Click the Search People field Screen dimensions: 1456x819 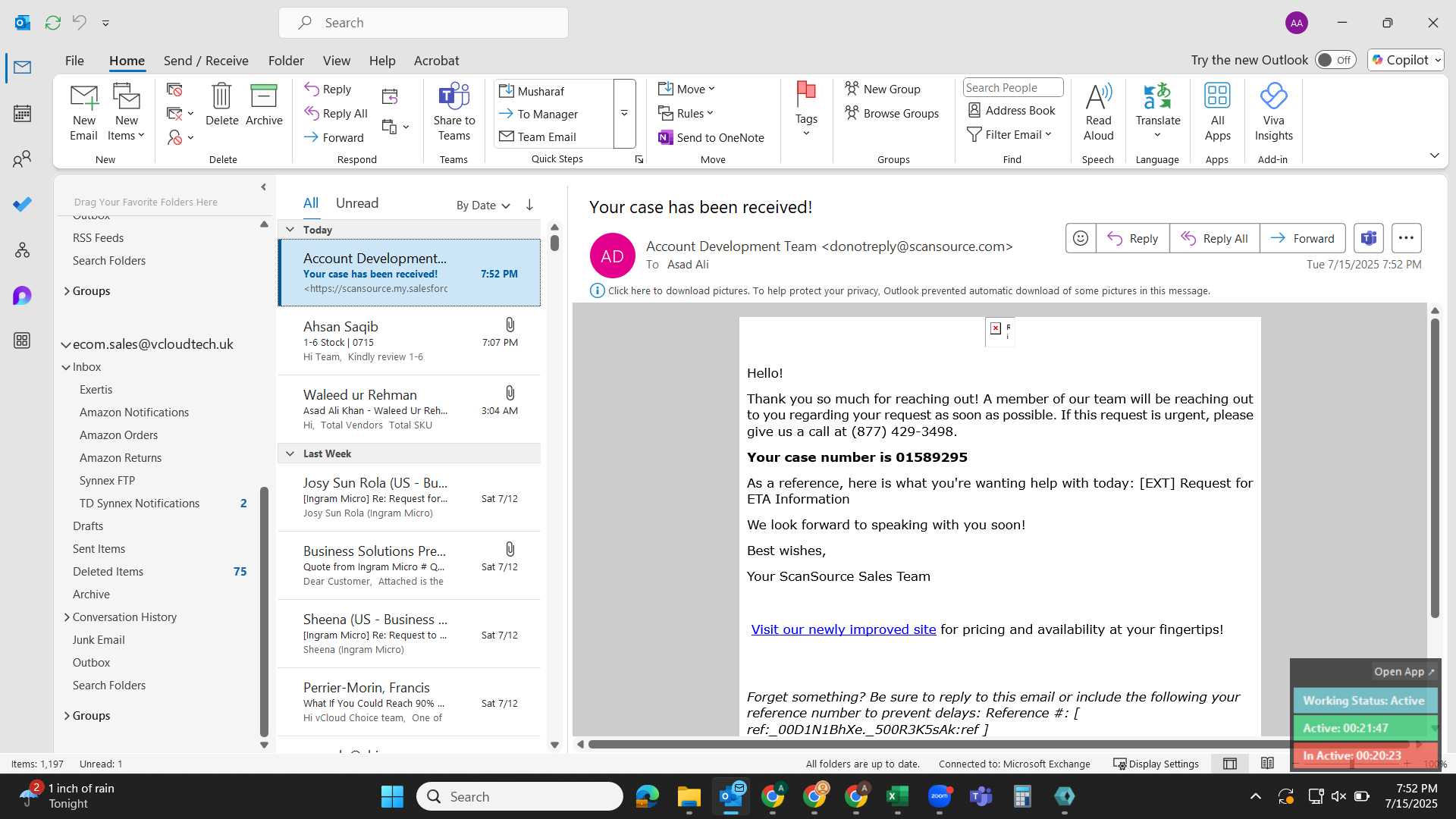pos(1012,88)
